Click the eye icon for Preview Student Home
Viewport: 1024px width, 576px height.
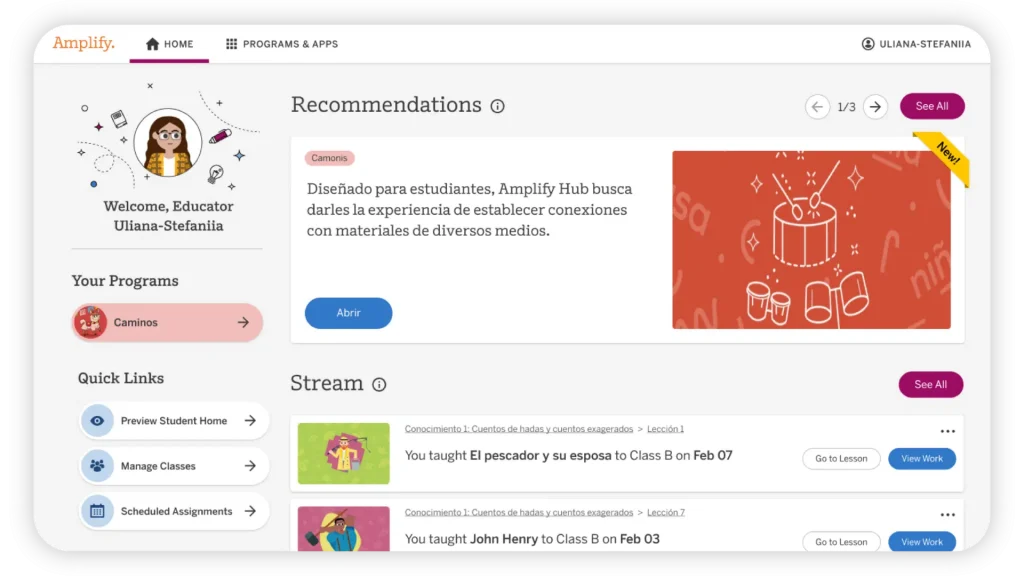97,421
